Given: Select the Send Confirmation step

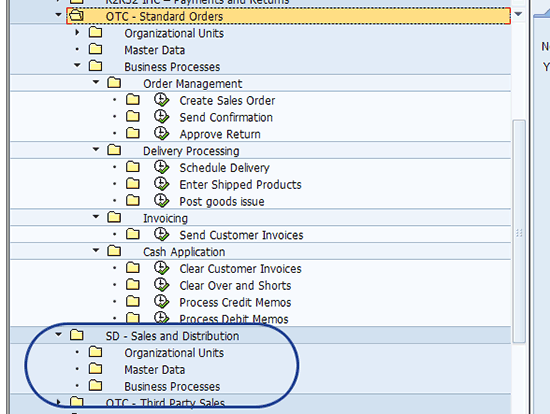Looking at the screenshot, I should point(226,118).
